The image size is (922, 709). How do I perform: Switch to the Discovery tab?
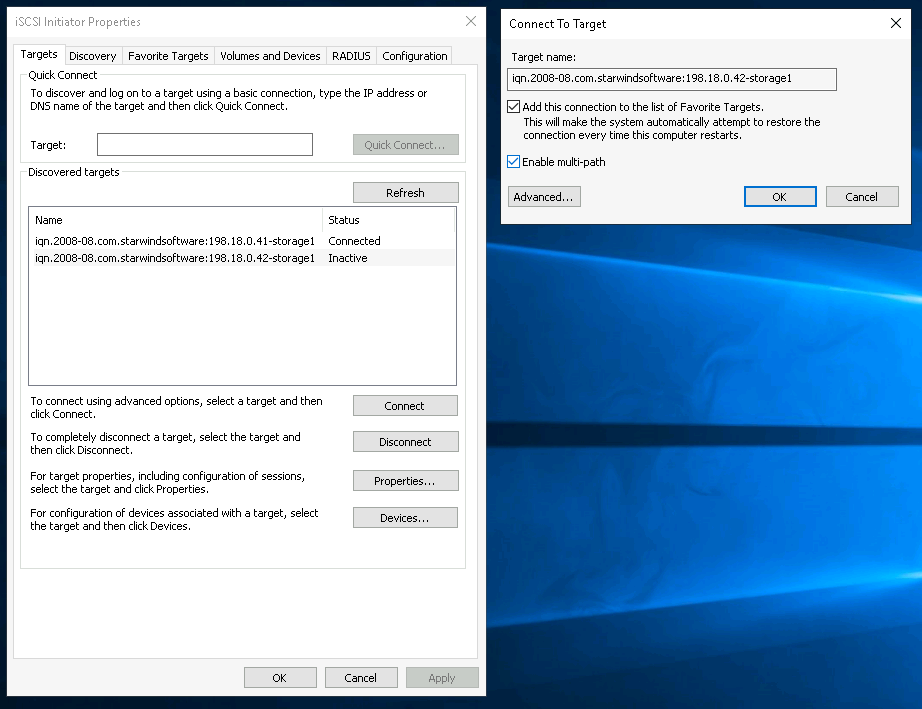click(x=93, y=56)
